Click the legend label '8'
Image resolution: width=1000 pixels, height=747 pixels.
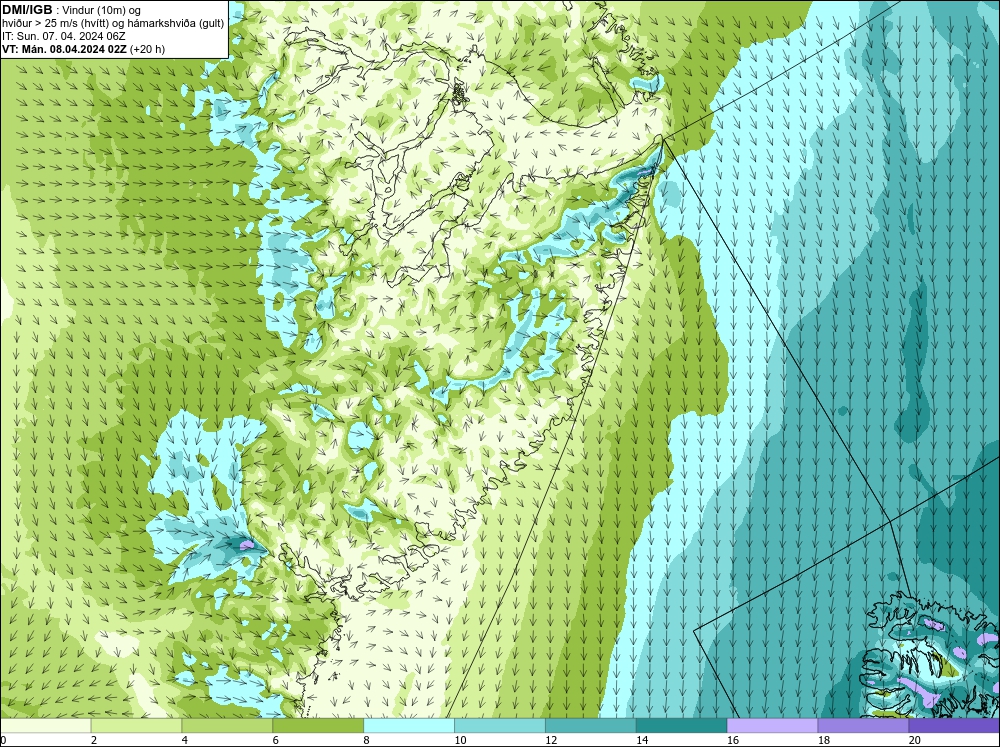[x=367, y=740]
